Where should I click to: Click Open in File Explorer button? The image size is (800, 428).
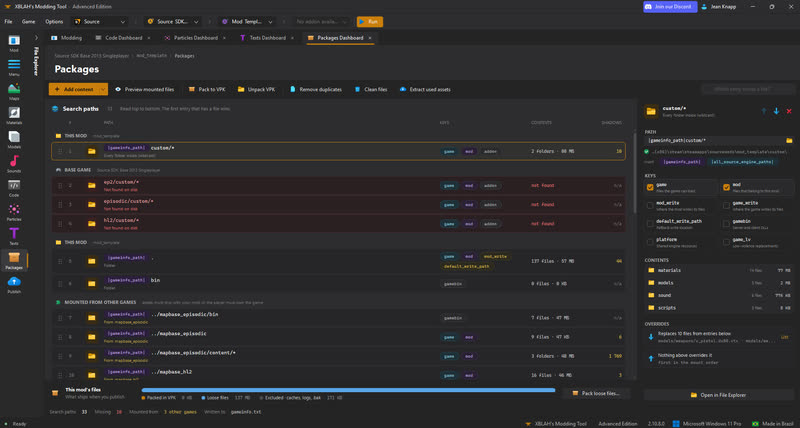point(718,395)
